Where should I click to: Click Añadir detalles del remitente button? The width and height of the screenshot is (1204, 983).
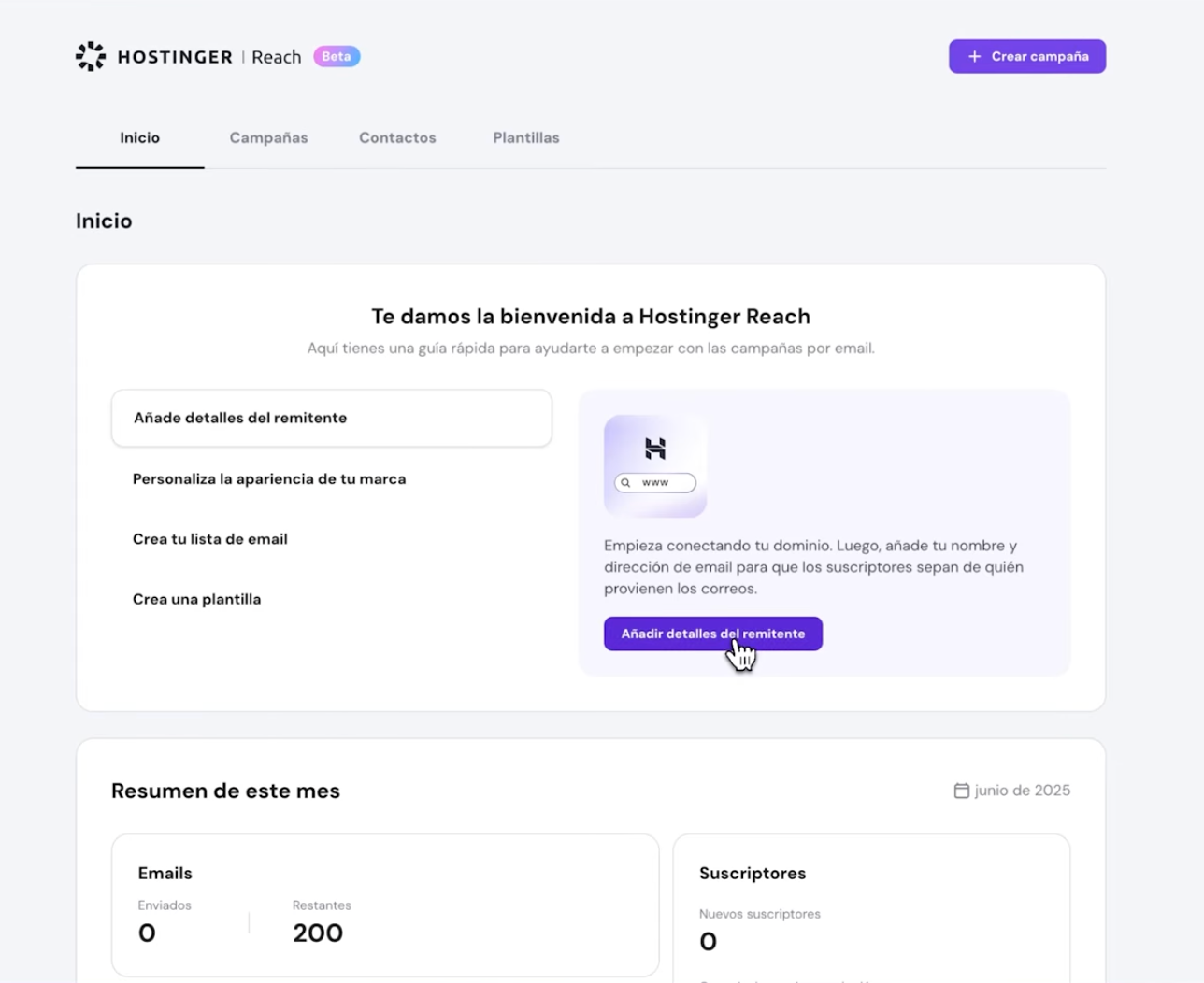(713, 634)
